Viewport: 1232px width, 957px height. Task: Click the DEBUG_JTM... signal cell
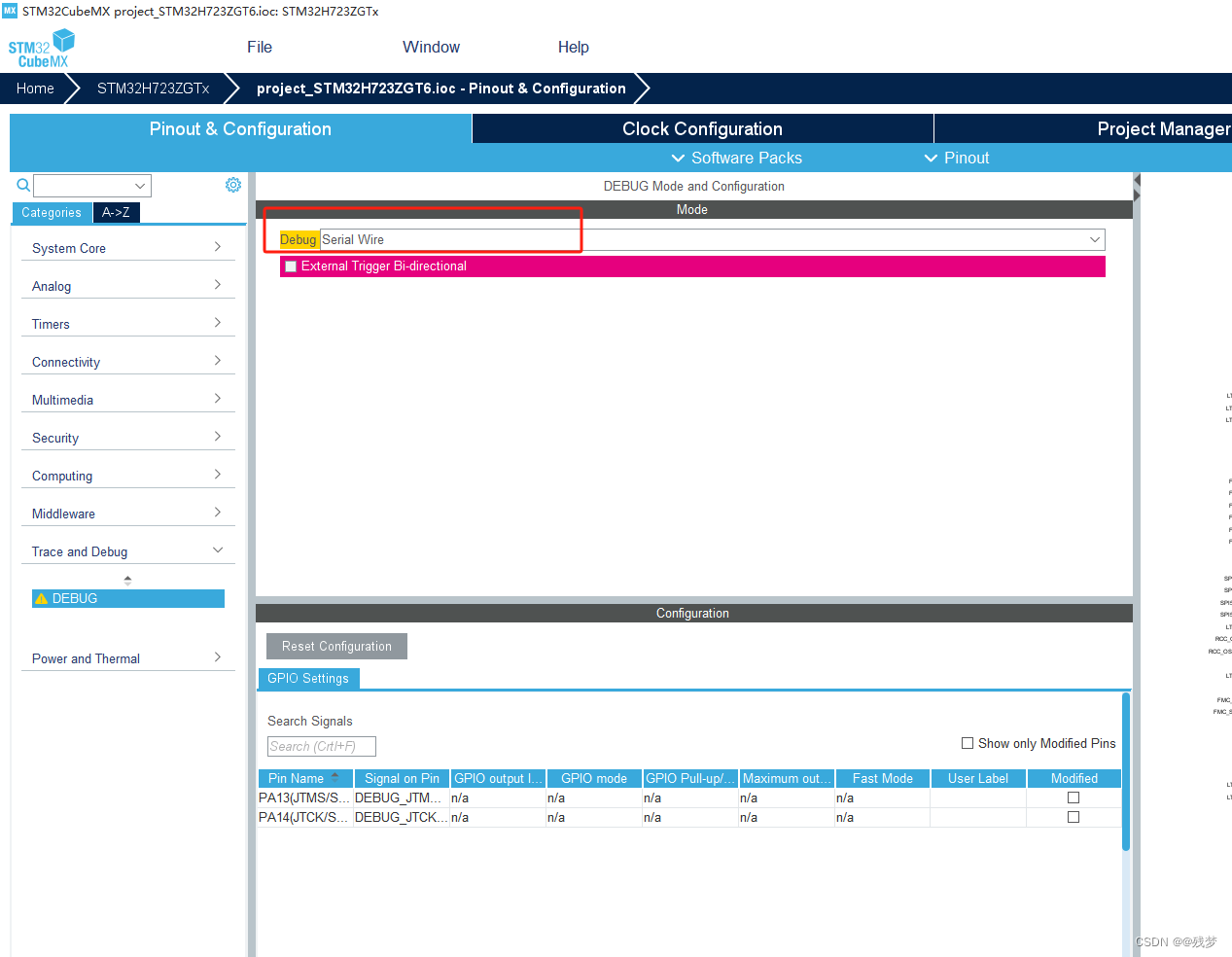tap(402, 797)
